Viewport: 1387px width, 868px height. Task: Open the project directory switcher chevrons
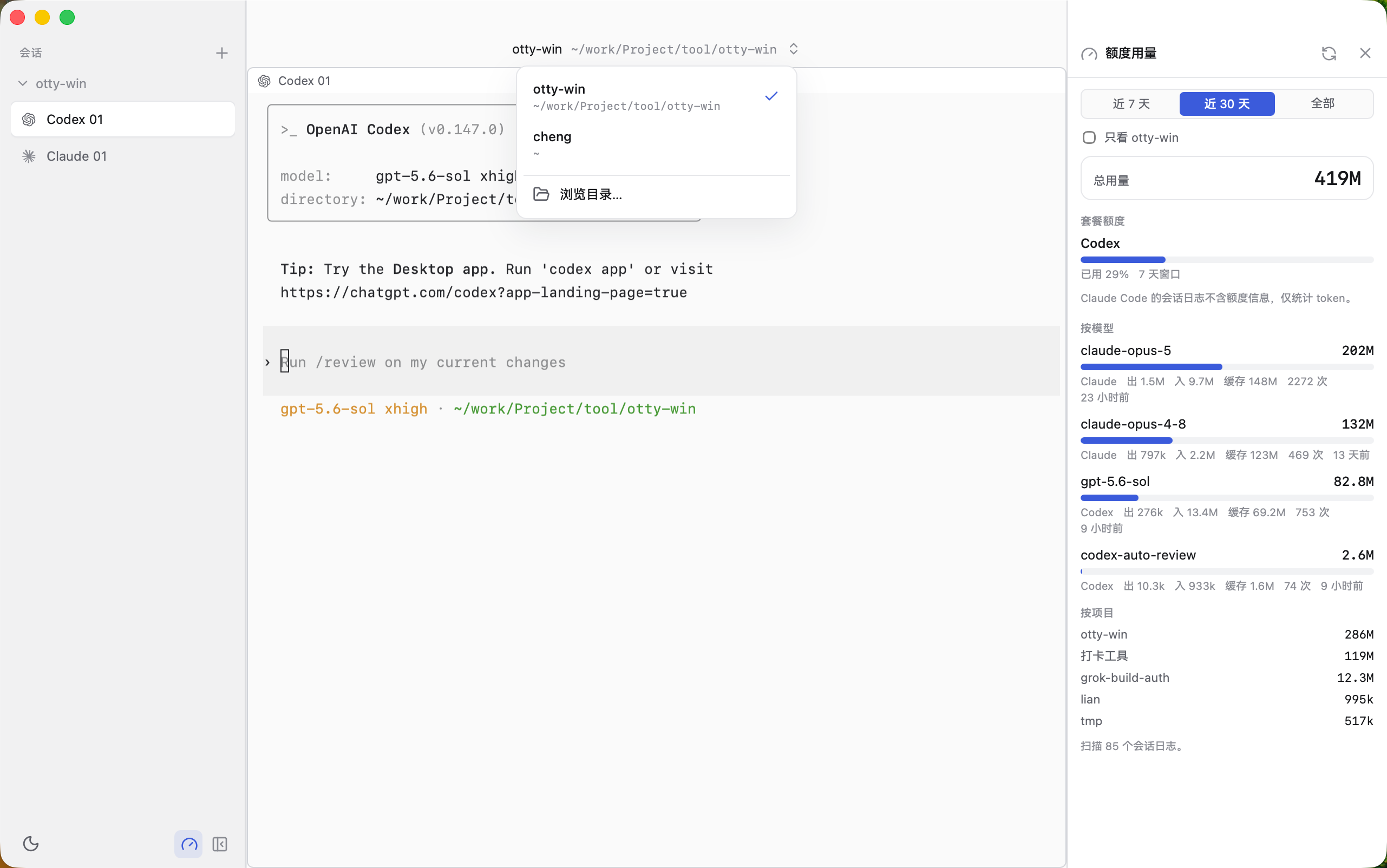tap(794, 49)
